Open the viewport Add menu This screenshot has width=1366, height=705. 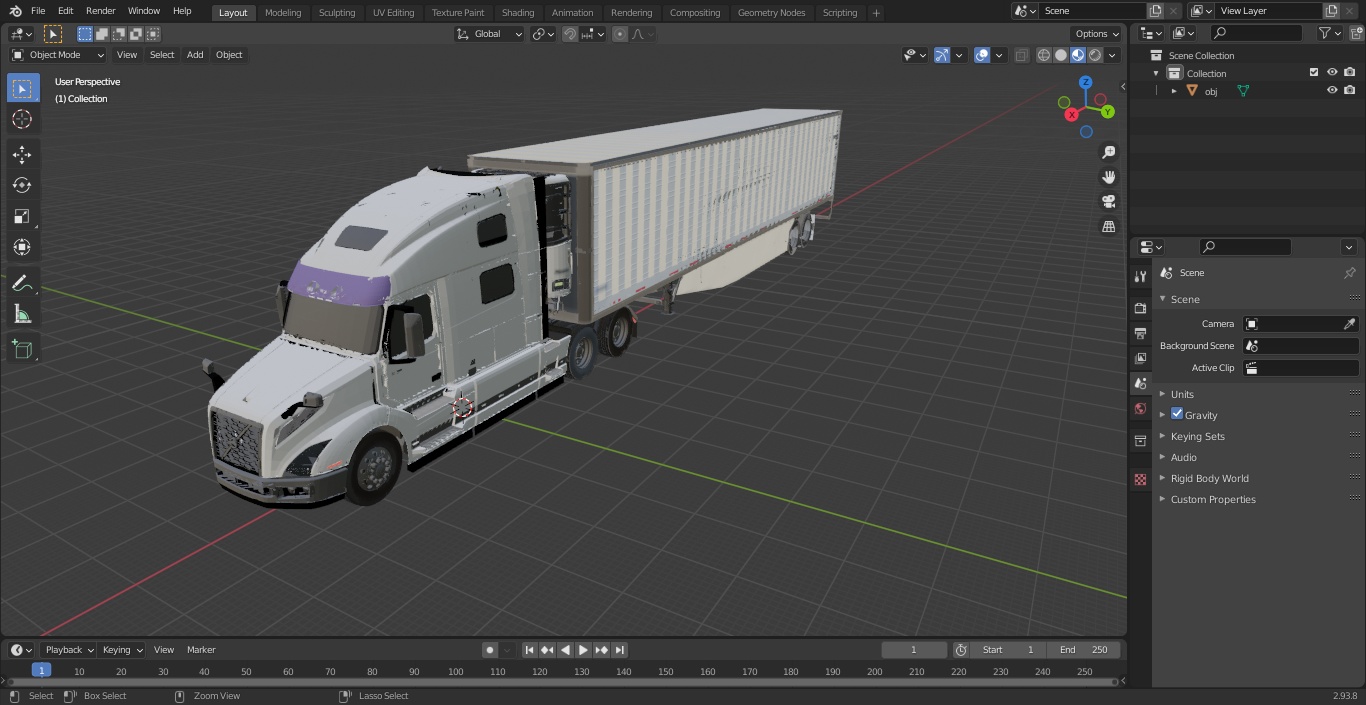coord(195,55)
